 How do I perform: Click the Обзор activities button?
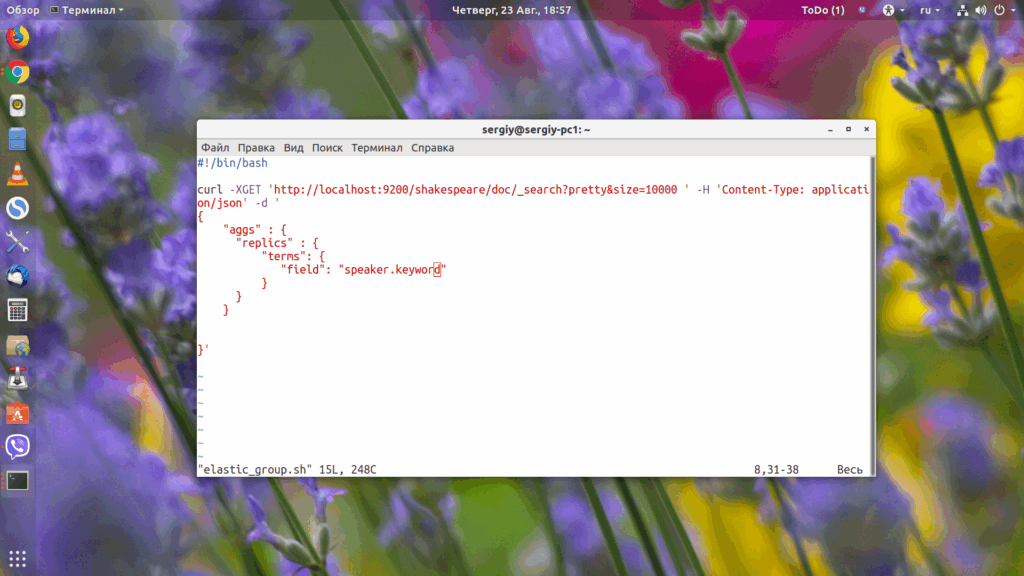point(23,10)
